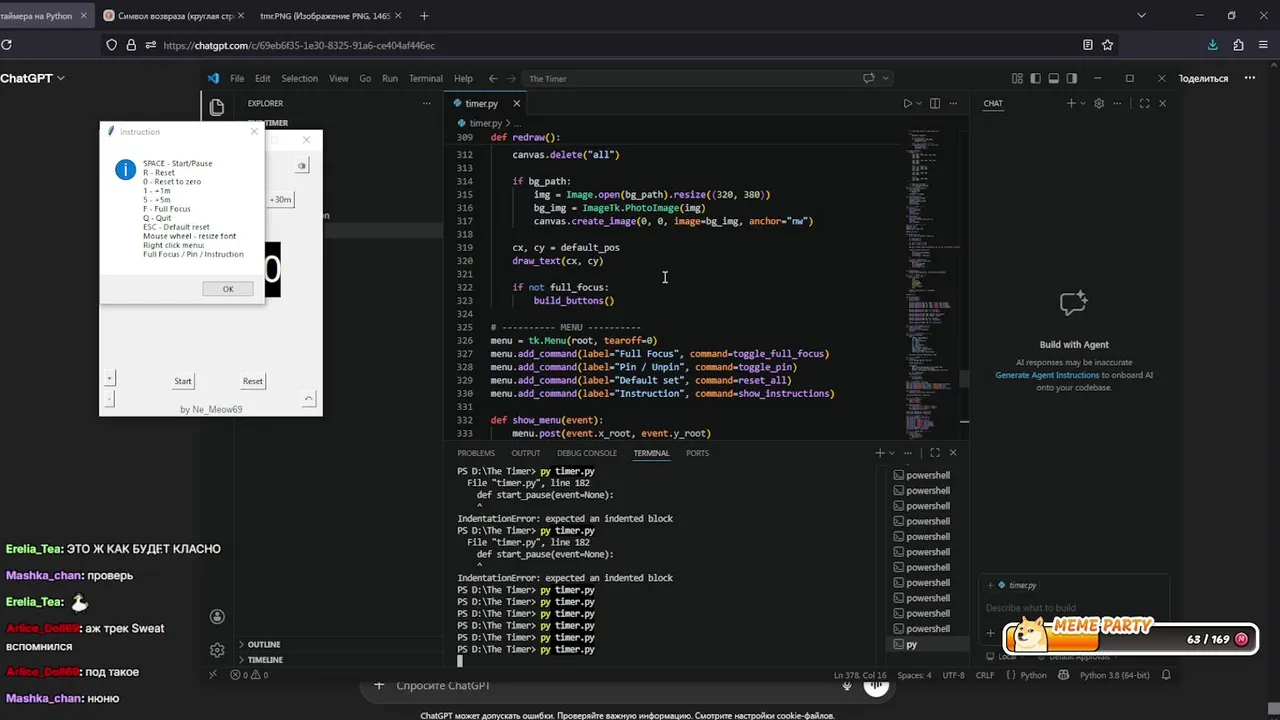Open the Manage gear in VS Code activity bar
Screen dimensions: 1280x720
[x=217, y=650]
